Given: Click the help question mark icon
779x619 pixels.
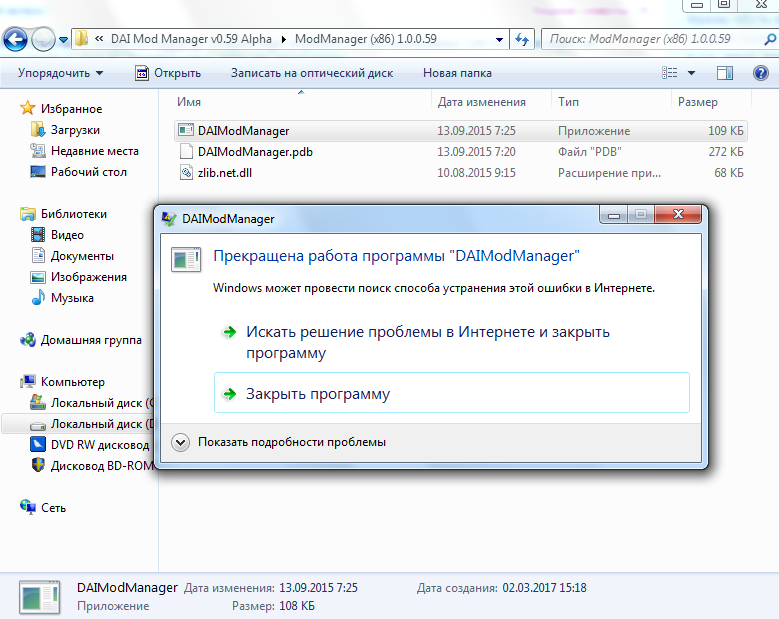Looking at the screenshot, I should click(757, 73).
